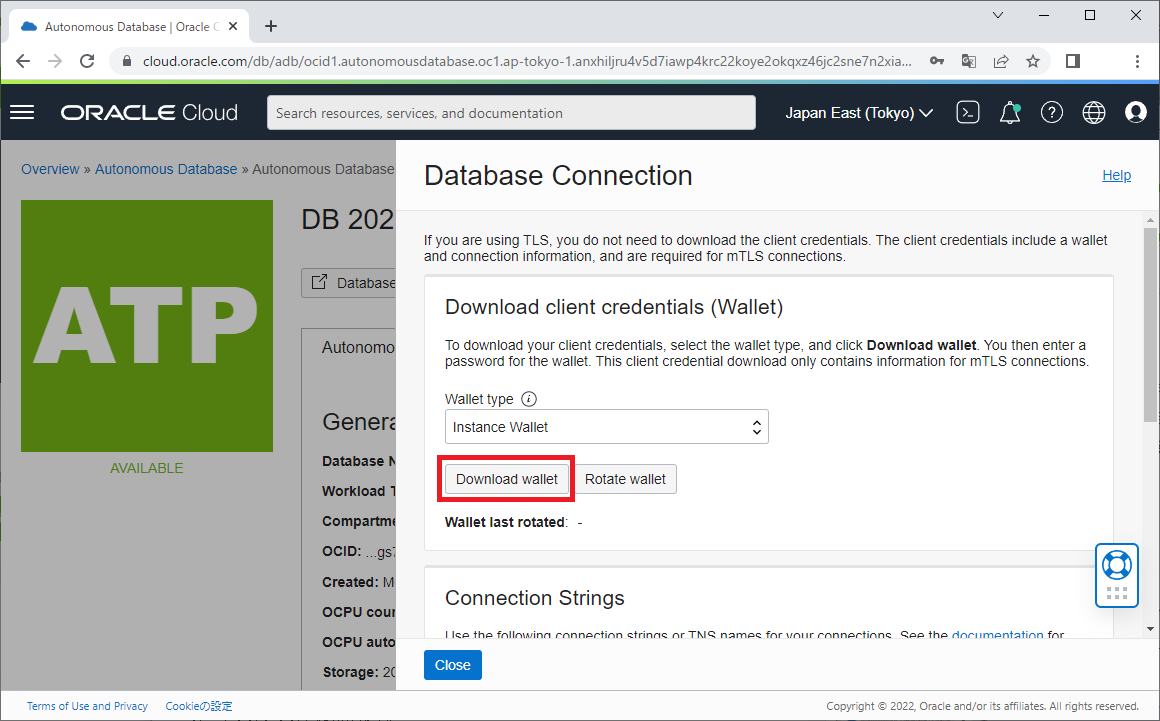Image resolution: width=1160 pixels, height=721 pixels.
Task: Click the Wallet last rotated label
Action: (x=506, y=522)
